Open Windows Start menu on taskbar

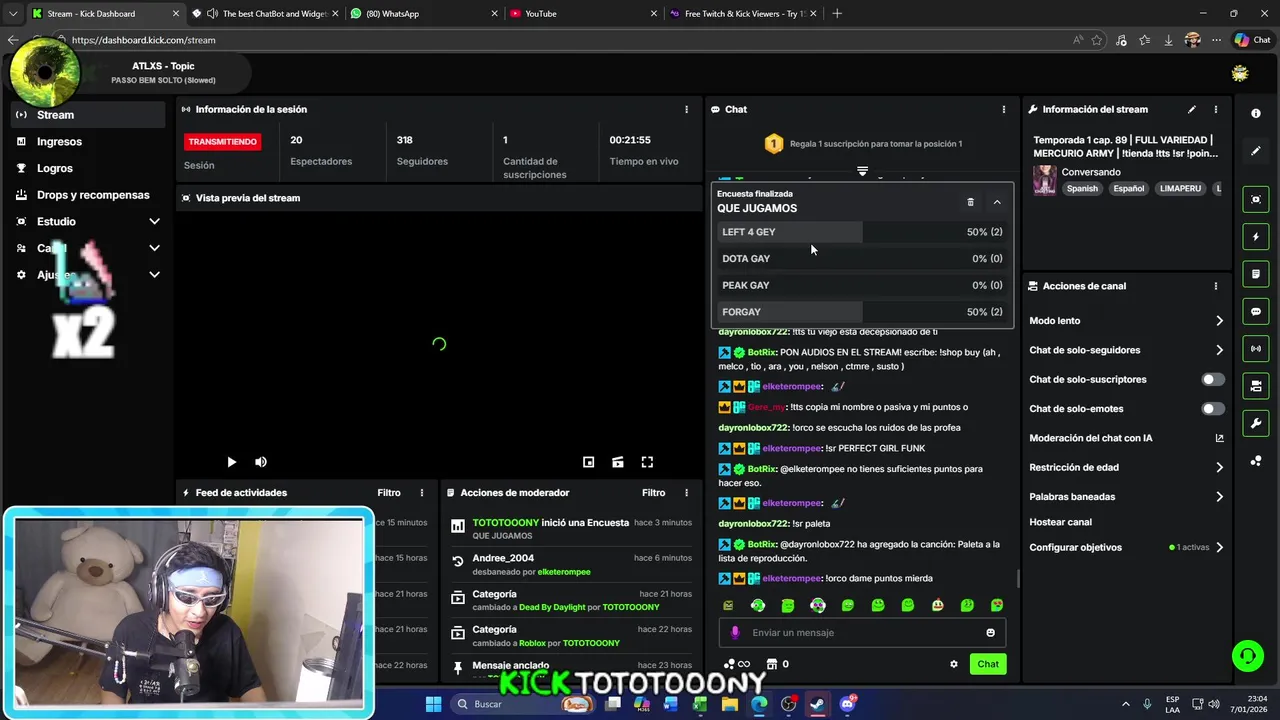click(433, 704)
